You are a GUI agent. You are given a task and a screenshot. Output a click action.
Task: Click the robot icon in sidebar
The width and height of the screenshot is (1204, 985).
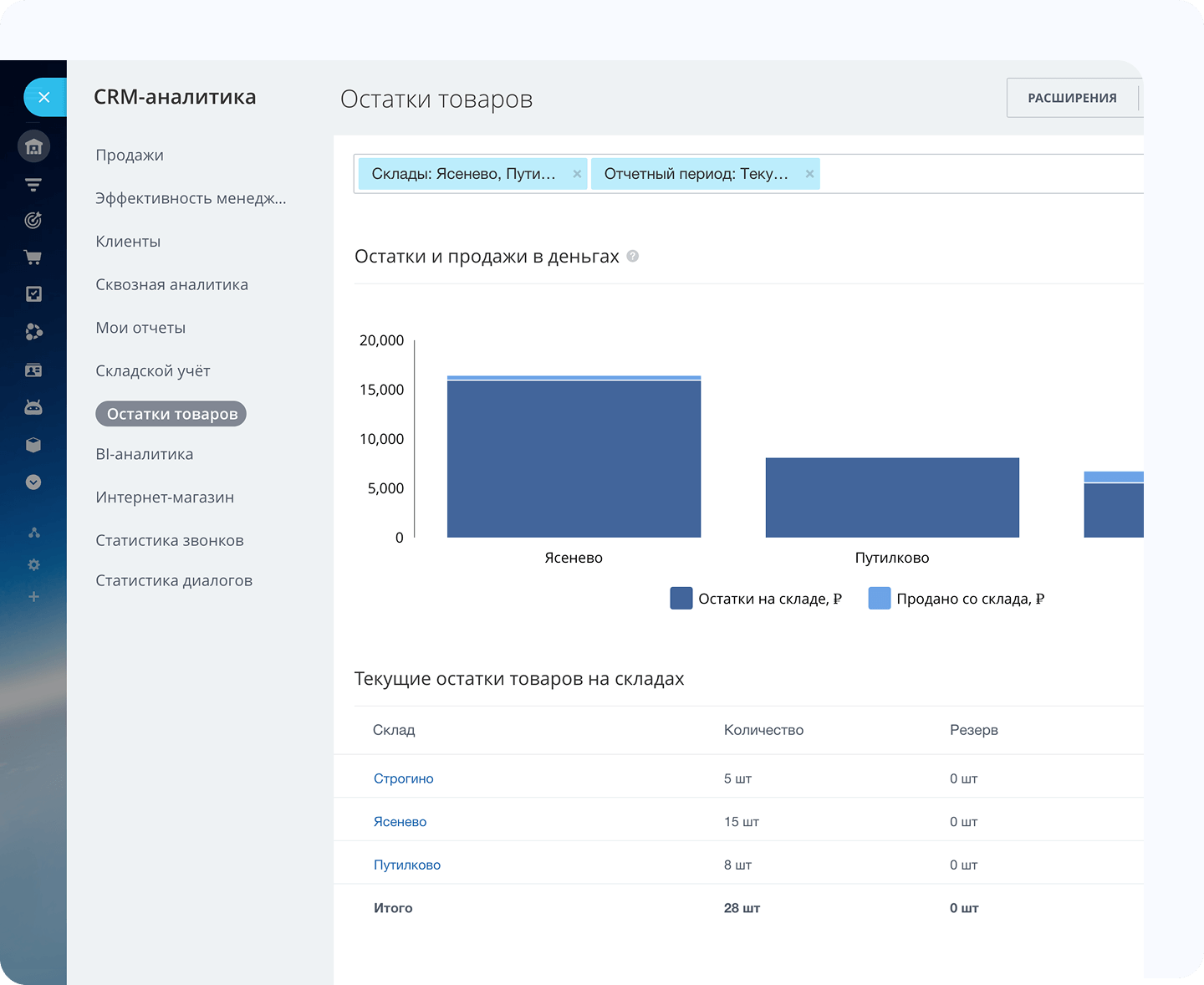33,407
